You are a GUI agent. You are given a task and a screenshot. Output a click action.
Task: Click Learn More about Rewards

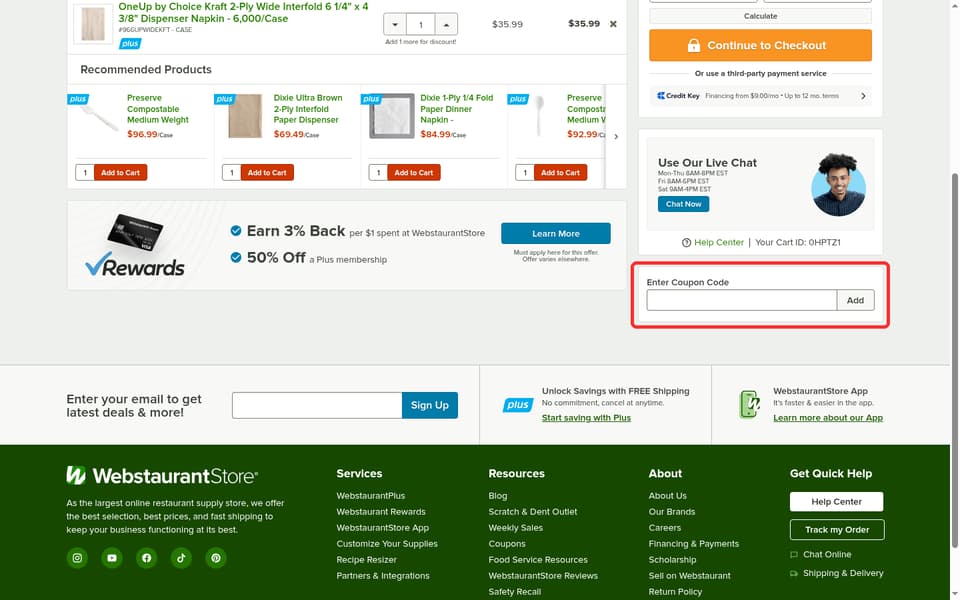coord(555,233)
